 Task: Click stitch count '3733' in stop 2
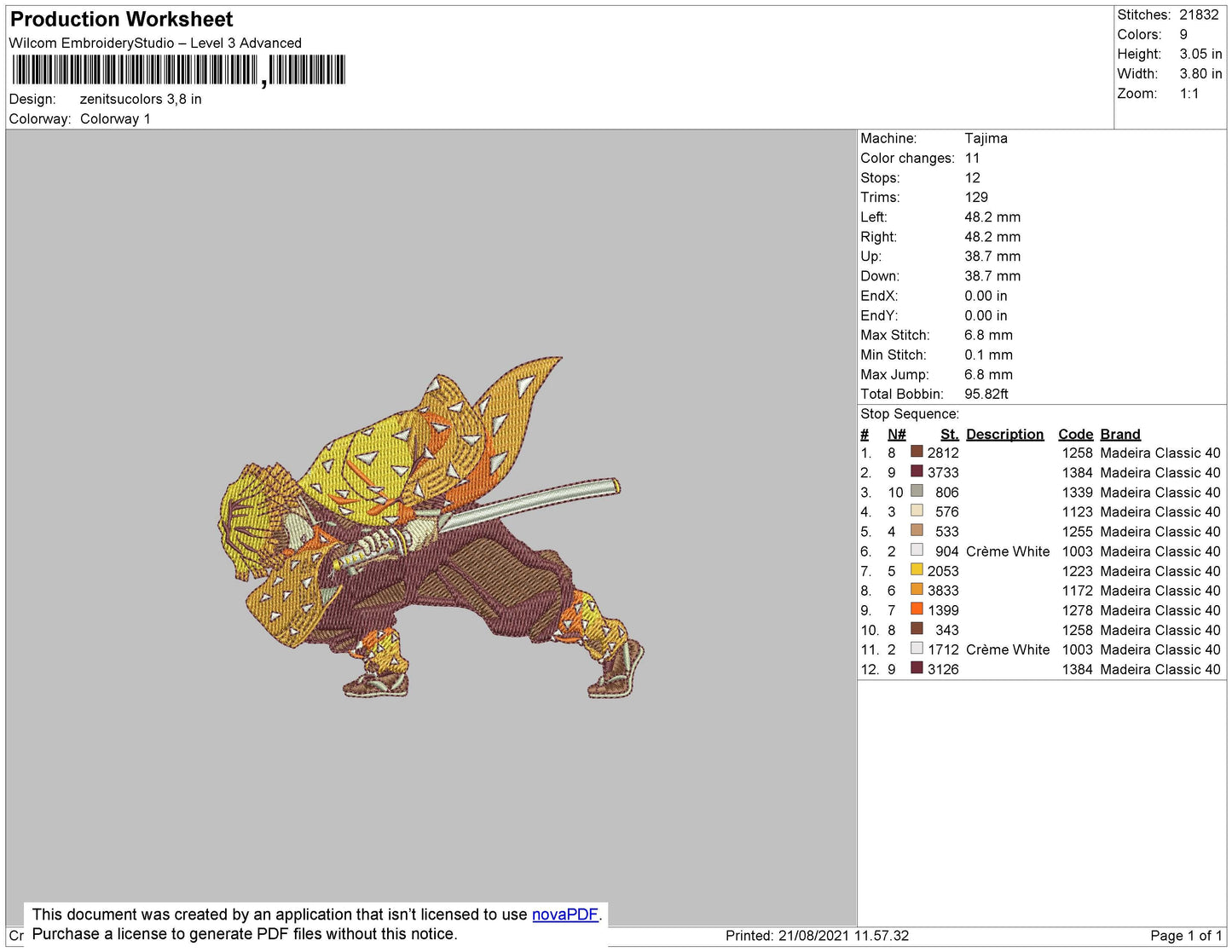[943, 472]
